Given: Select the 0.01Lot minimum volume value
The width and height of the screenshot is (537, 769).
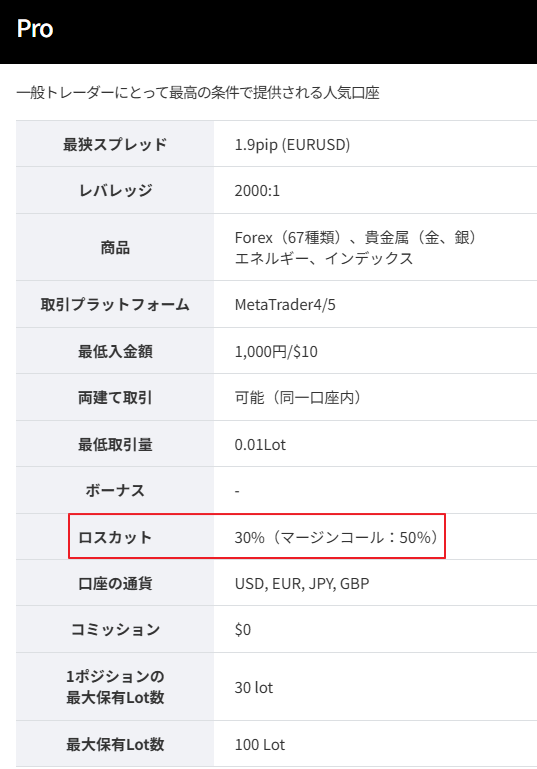Looking at the screenshot, I should click(260, 445).
